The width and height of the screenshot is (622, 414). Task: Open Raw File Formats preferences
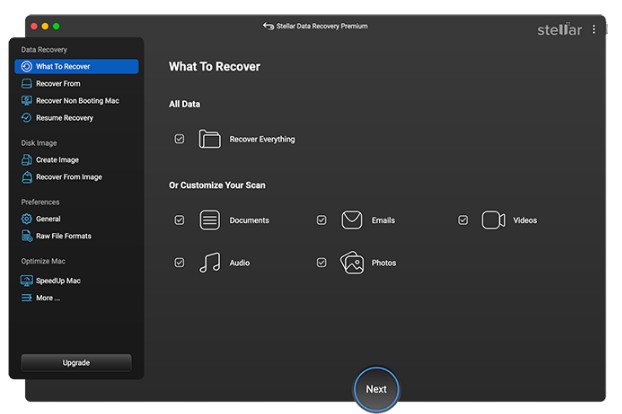[63, 236]
